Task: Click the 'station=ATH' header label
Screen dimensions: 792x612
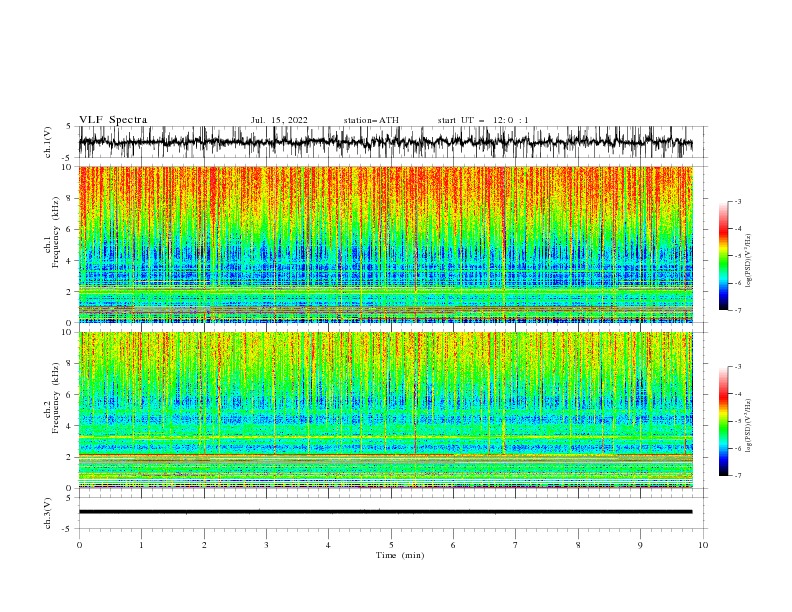Action: pos(371,120)
